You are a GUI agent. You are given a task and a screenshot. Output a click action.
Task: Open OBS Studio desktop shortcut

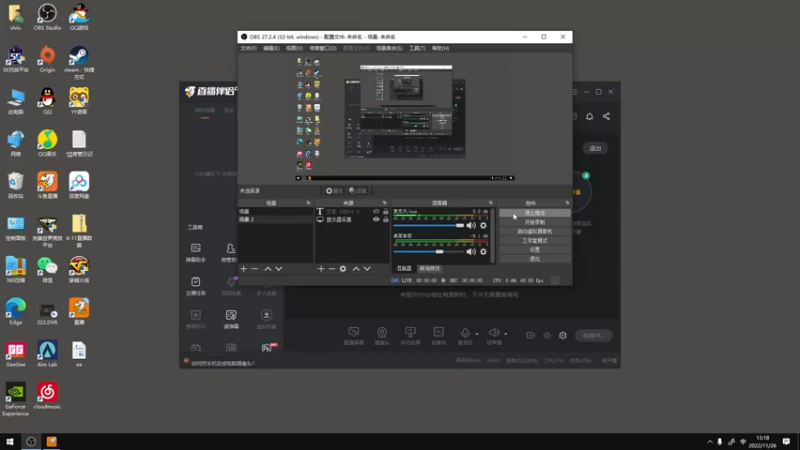47,16
